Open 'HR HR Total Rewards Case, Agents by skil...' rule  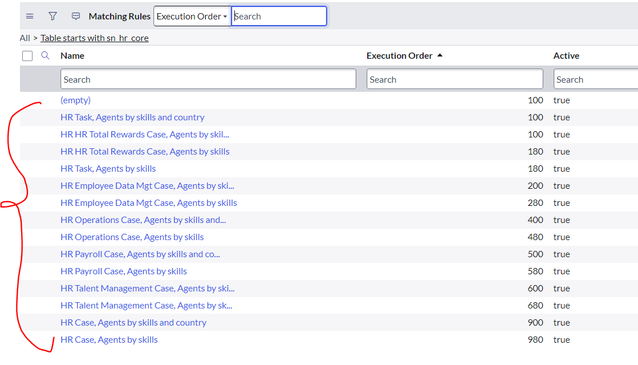click(x=145, y=134)
